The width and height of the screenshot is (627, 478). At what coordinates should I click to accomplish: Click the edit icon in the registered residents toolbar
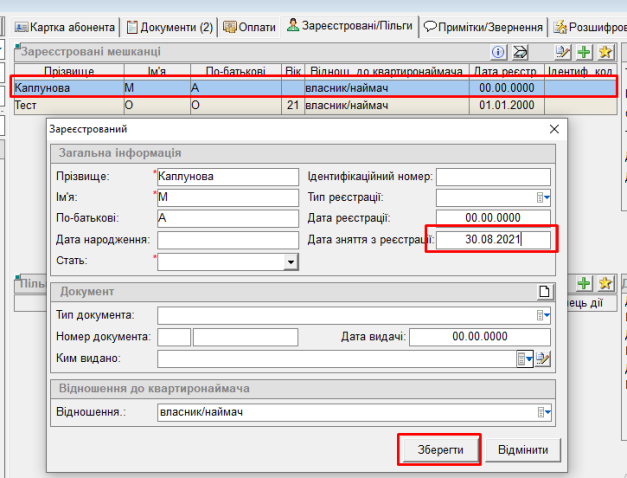pyautogui.click(x=563, y=51)
